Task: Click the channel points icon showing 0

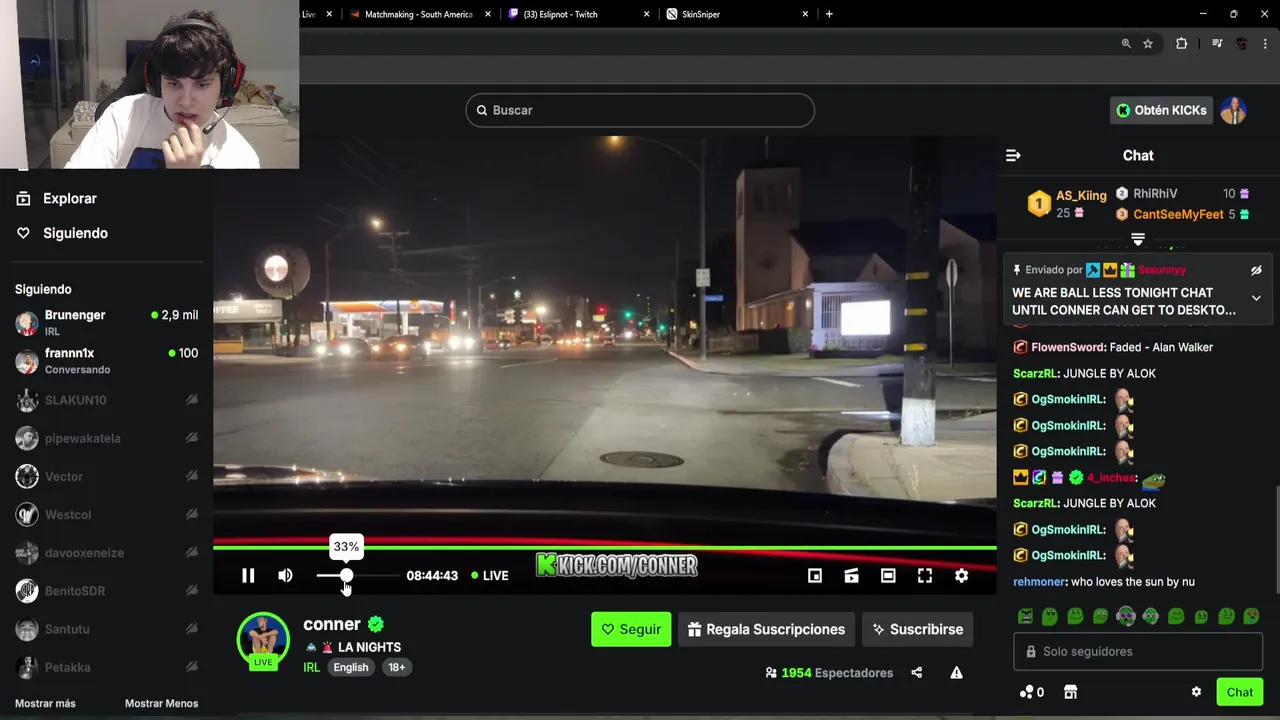Action: coord(1031,692)
